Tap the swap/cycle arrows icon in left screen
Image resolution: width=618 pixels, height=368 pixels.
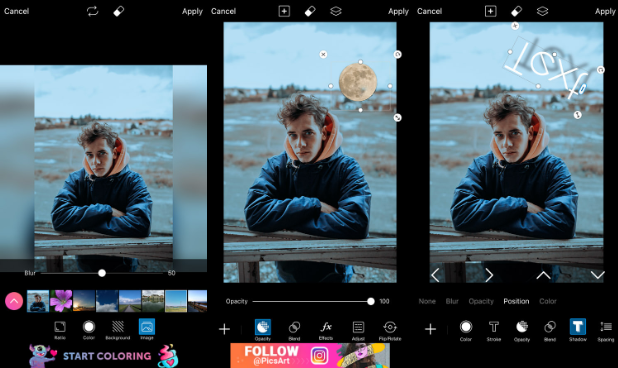pyautogui.click(x=92, y=11)
